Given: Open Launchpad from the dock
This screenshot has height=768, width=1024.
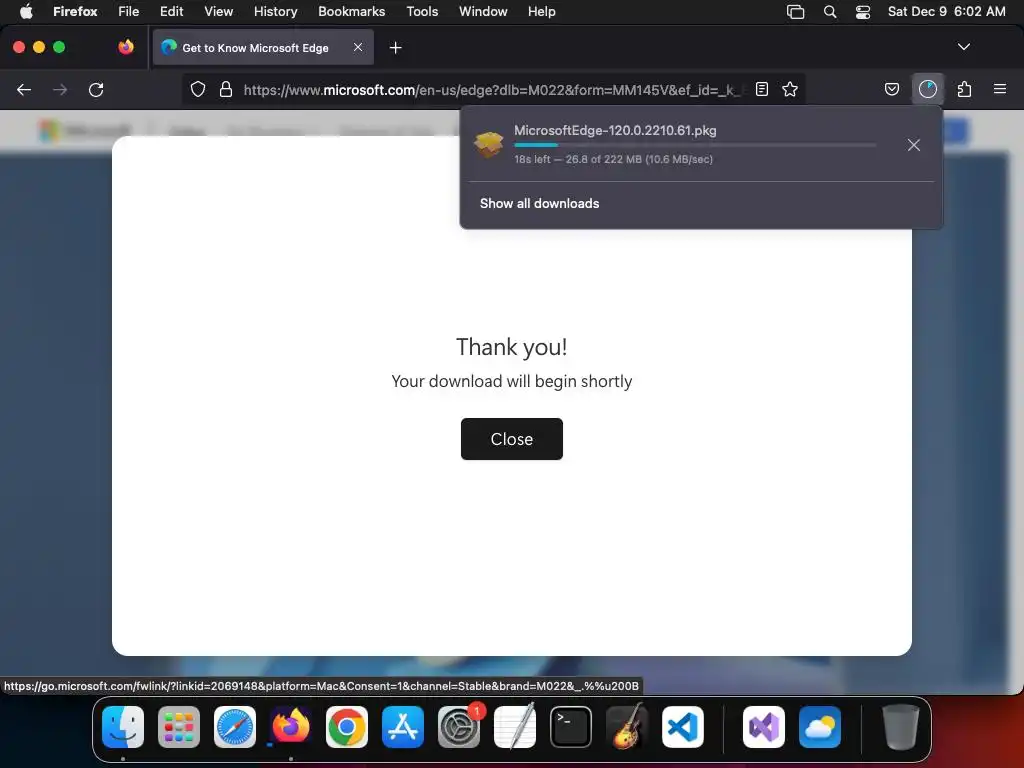Looking at the screenshot, I should [x=179, y=727].
